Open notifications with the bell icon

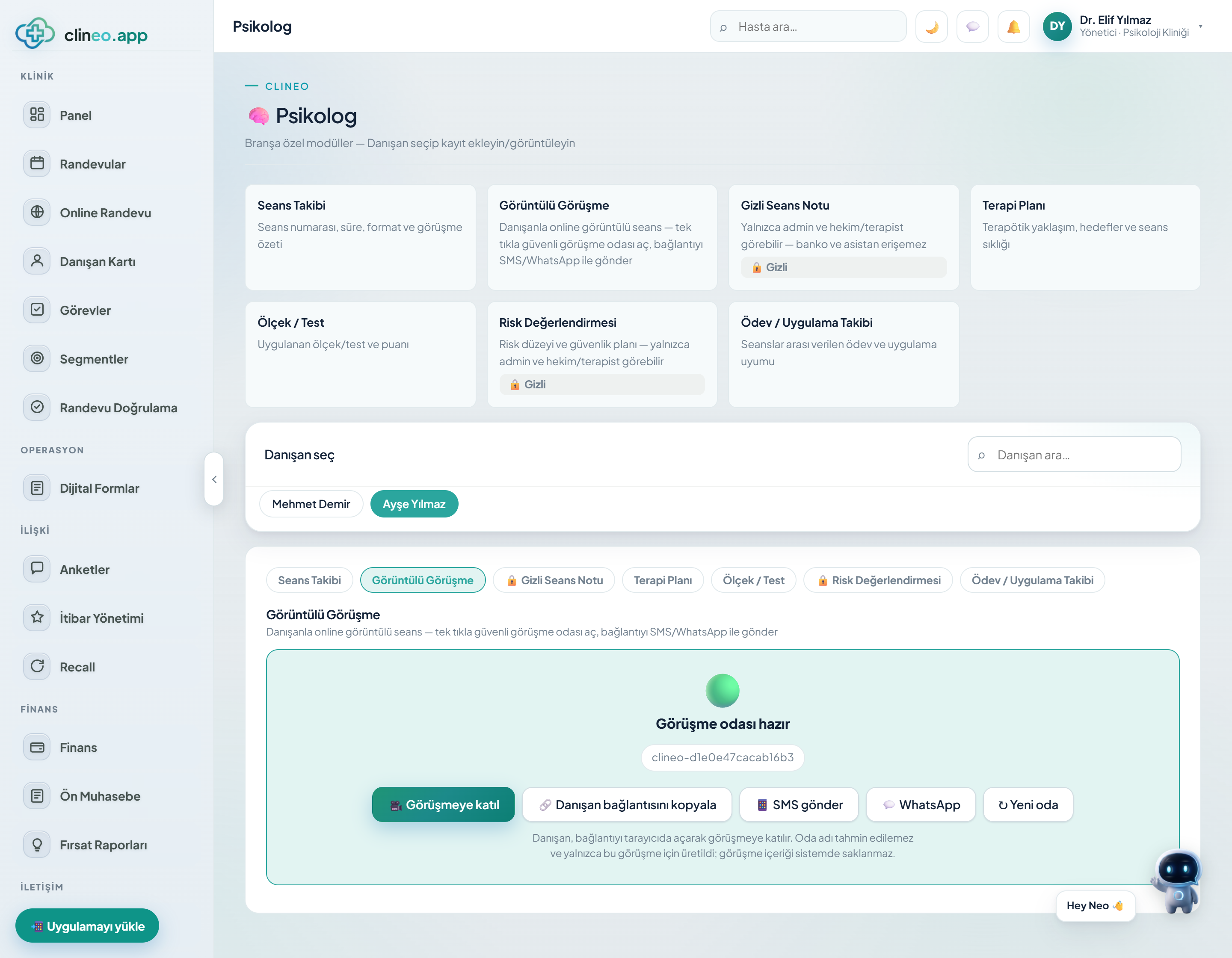tap(1014, 27)
